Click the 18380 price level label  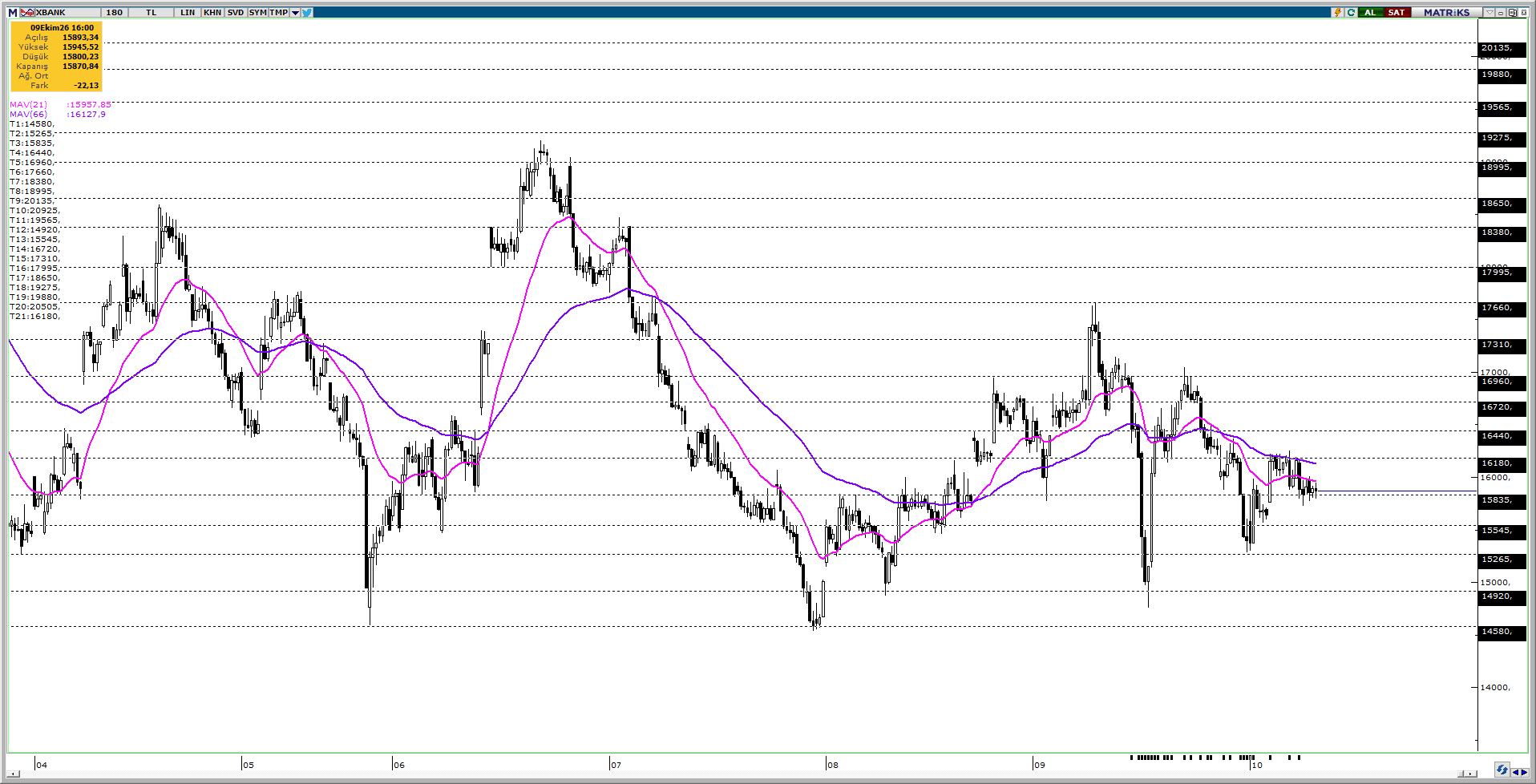point(1502,232)
